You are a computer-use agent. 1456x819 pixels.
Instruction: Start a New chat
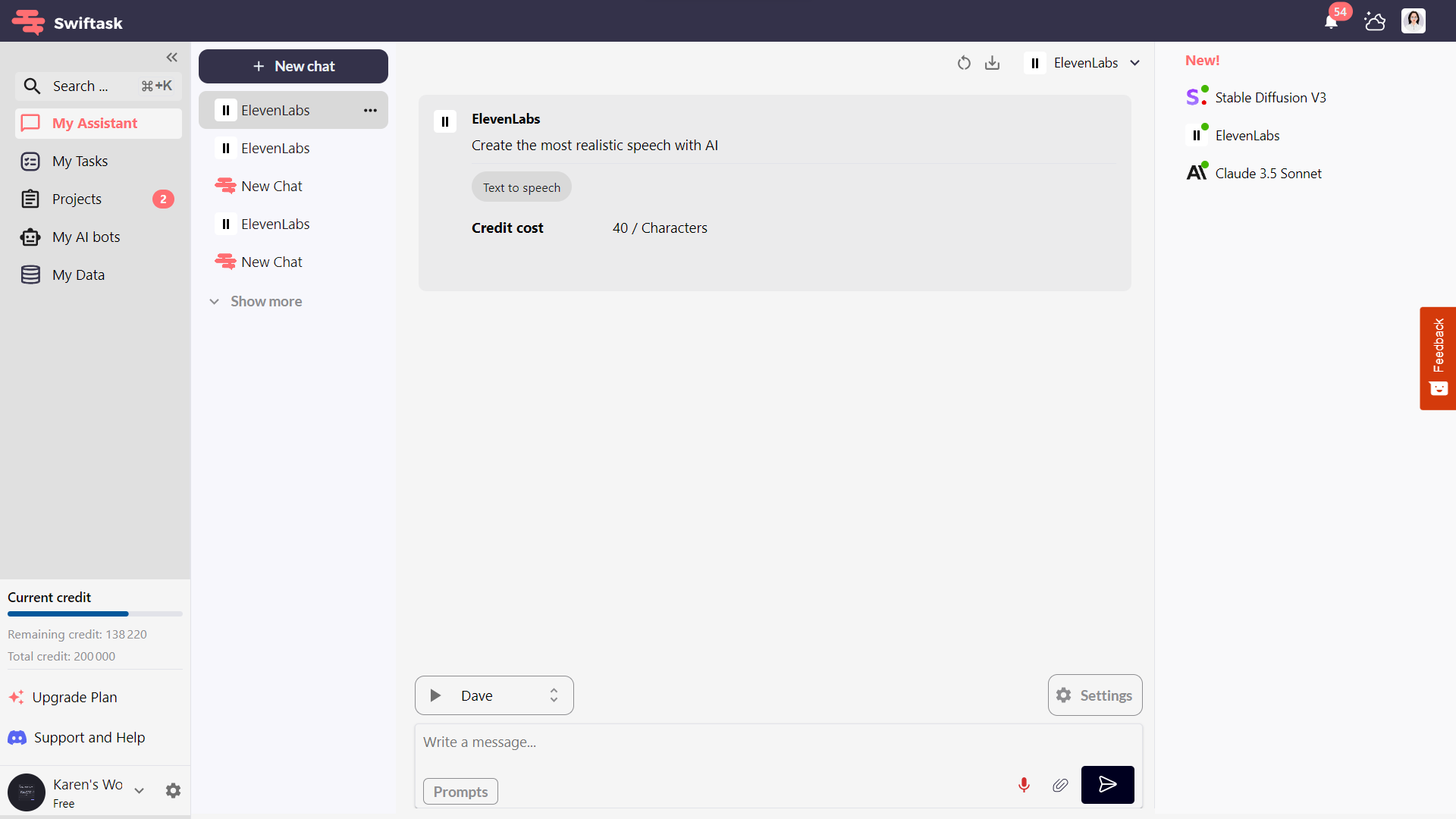pyautogui.click(x=293, y=66)
